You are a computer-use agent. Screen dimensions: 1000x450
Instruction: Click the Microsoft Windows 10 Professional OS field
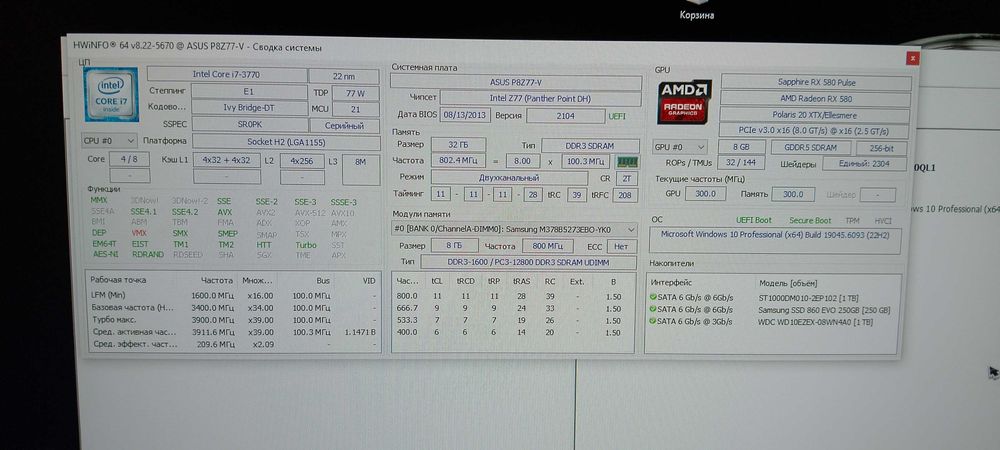pyautogui.click(x=775, y=241)
